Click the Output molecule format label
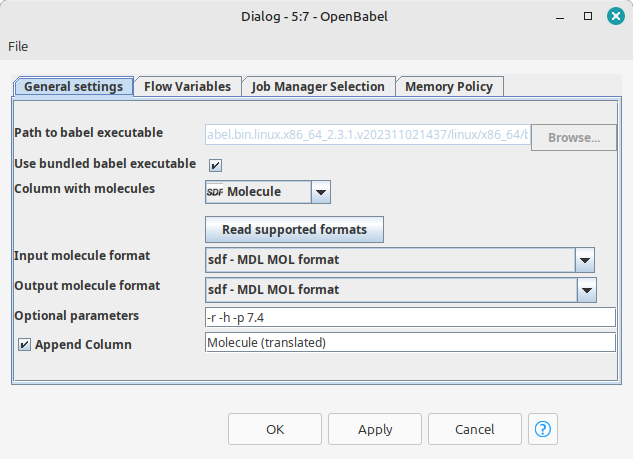This screenshot has width=633, height=459. tap(87, 285)
